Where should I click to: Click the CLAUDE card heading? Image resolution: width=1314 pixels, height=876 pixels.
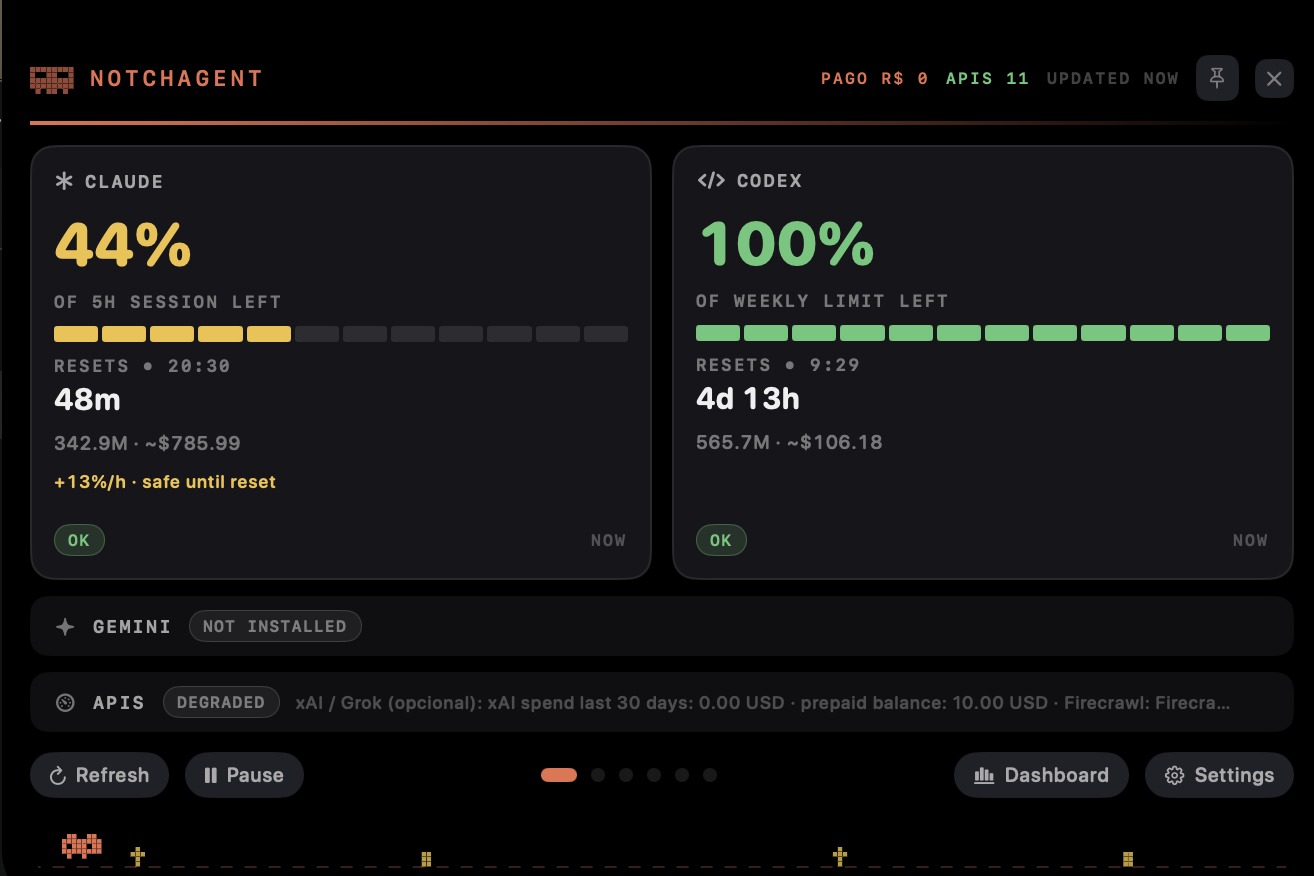124,181
